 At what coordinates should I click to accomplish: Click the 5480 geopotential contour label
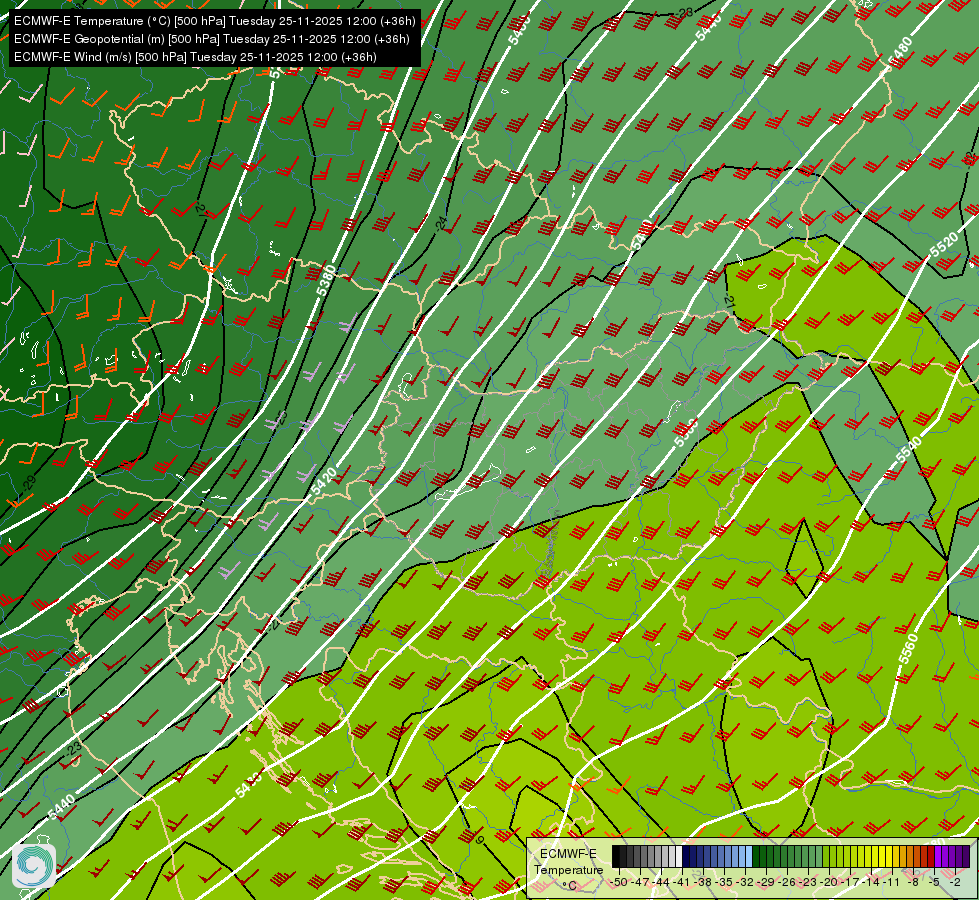coord(900,53)
